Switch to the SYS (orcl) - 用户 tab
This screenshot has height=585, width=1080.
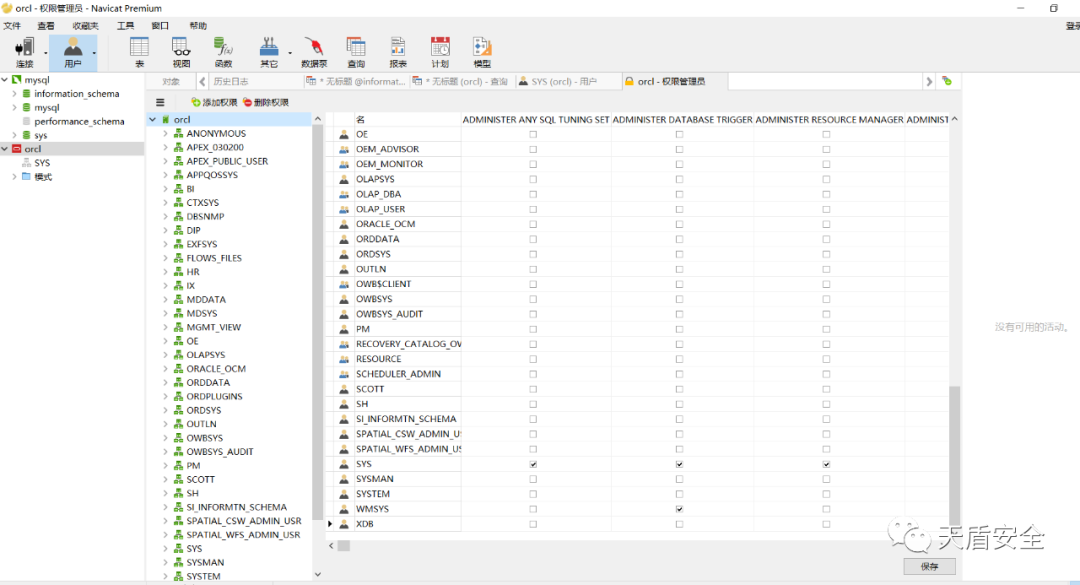[563, 82]
